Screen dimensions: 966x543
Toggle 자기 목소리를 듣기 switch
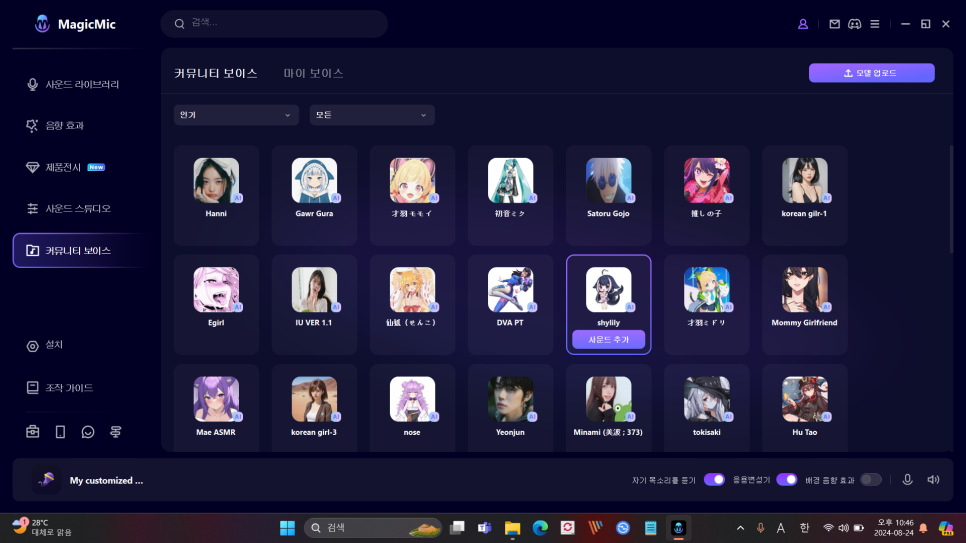714,480
